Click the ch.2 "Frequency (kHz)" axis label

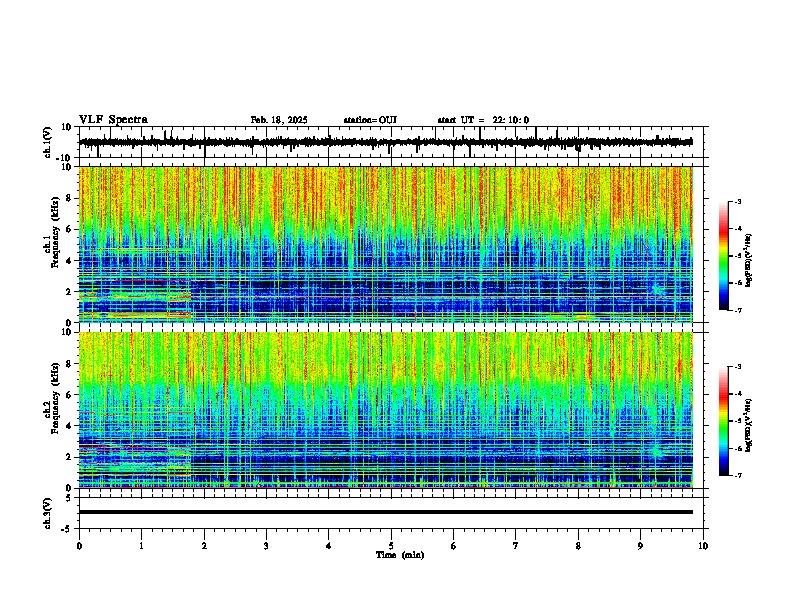click(x=55, y=398)
